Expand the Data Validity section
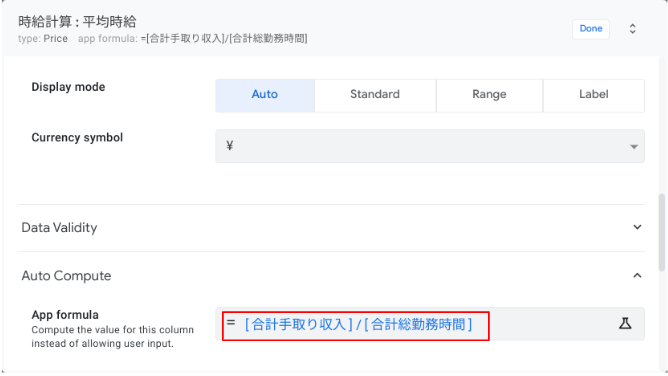This screenshot has height=376, width=668. (x=331, y=228)
